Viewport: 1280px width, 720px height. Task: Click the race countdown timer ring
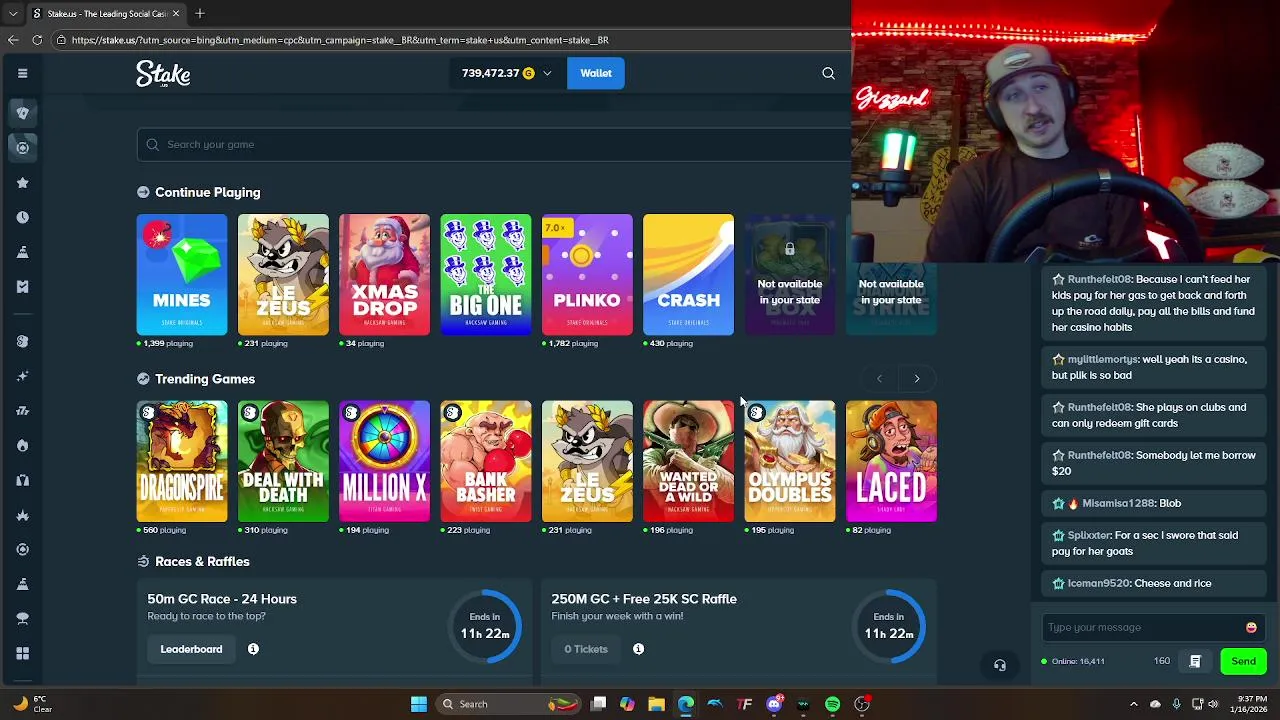(485, 626)
